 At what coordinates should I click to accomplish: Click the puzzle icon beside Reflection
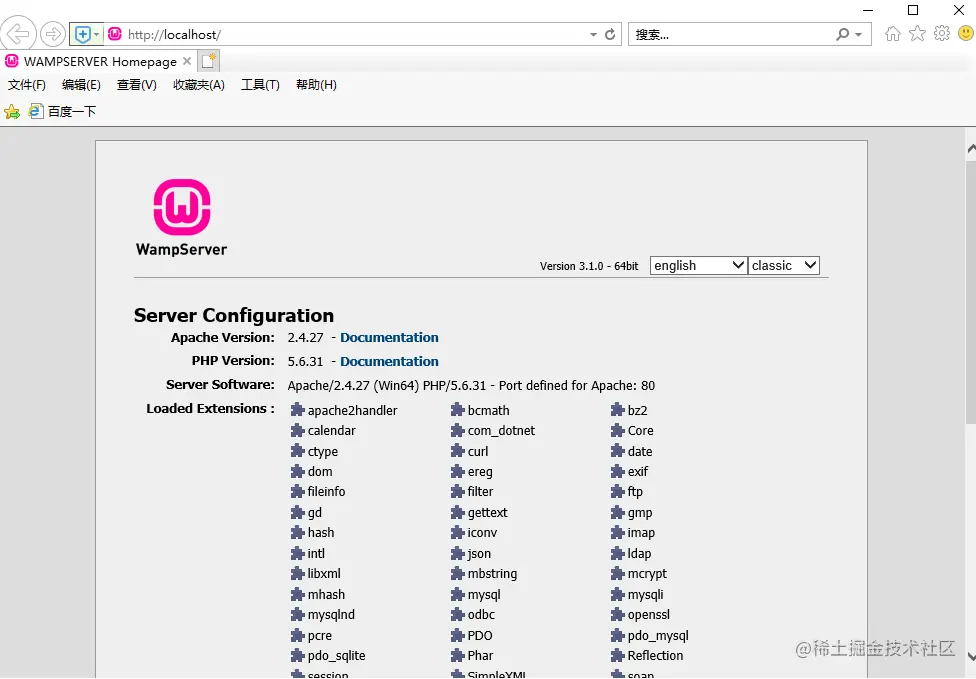coord(617,656)
